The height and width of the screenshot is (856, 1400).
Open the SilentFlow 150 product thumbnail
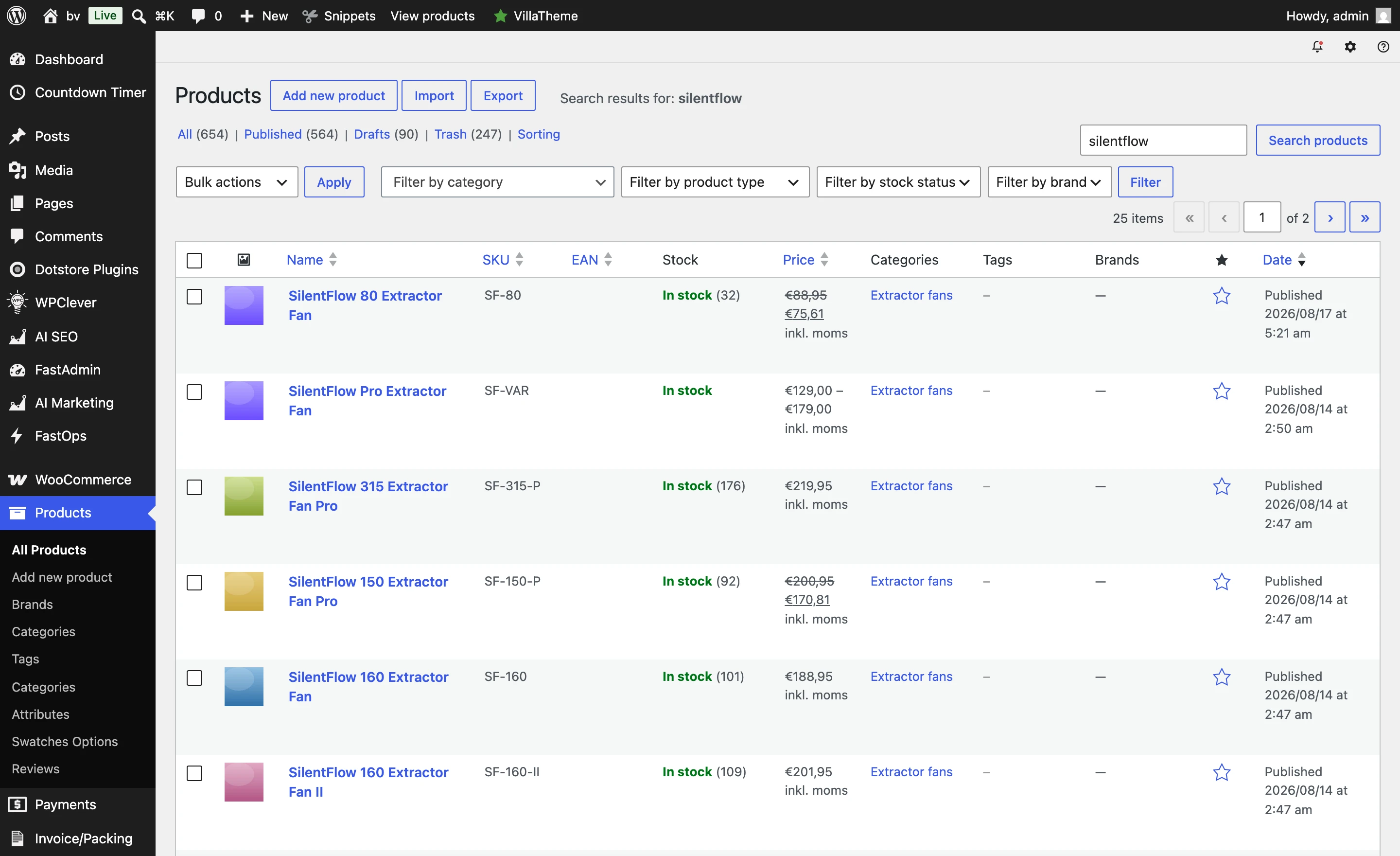coord(244,591)
